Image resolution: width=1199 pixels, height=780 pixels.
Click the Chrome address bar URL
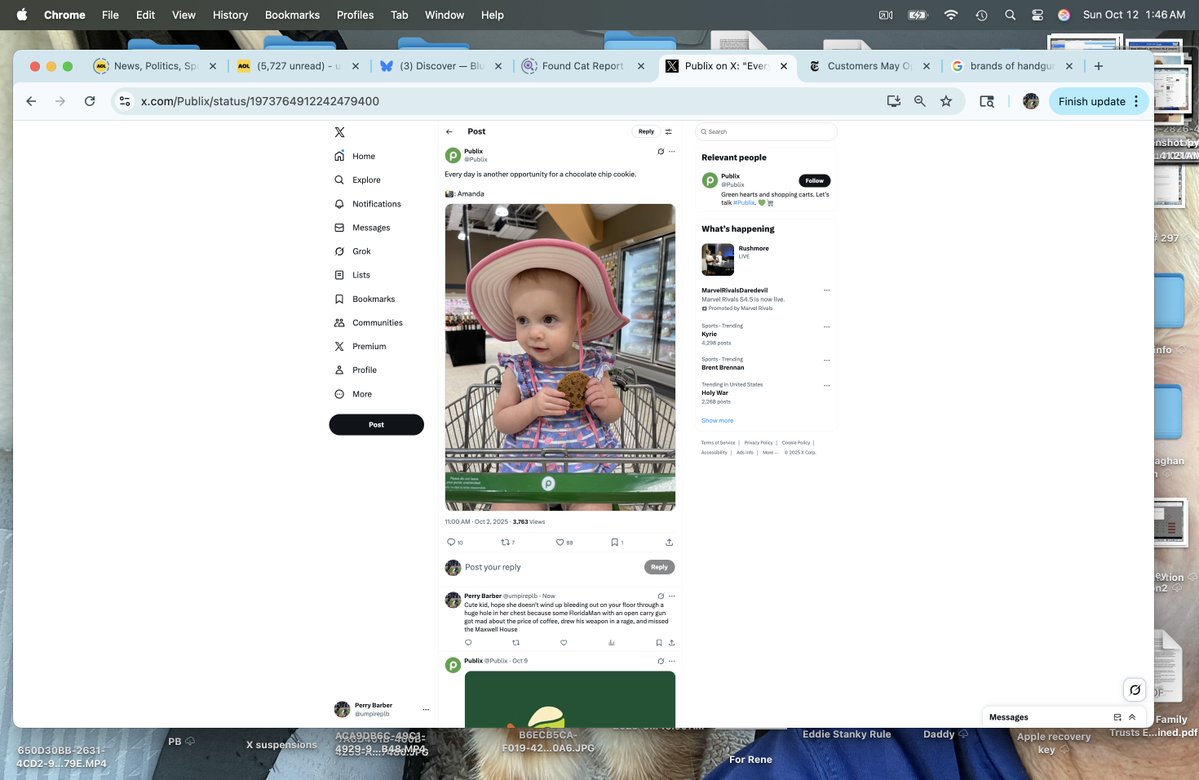tap(260, 101)
